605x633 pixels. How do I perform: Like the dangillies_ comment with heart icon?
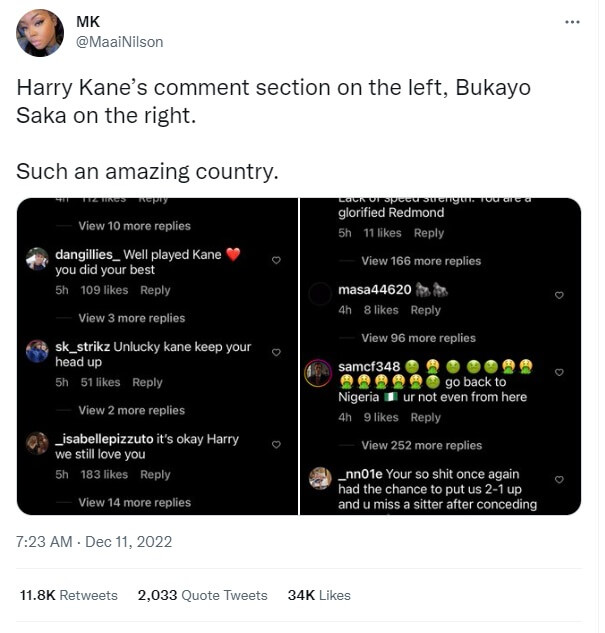tap(276, 260)
